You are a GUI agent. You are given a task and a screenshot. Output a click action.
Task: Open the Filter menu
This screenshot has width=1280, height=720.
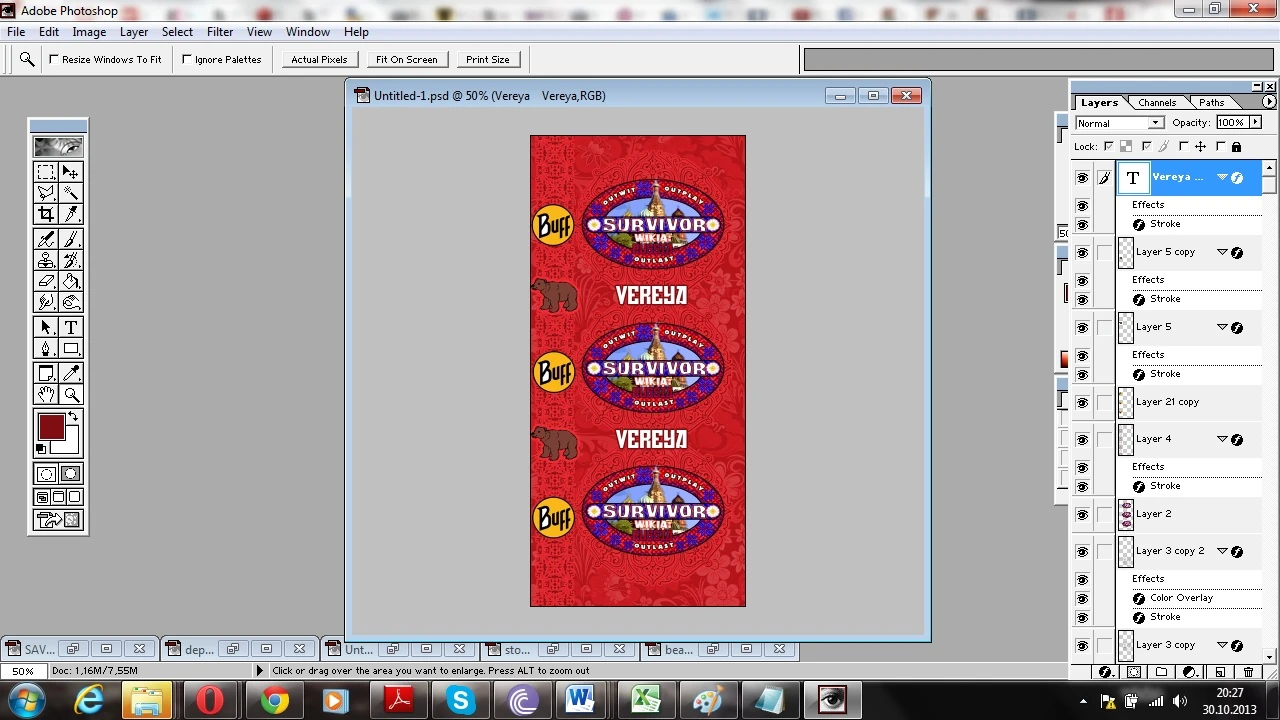click(220, 32)
